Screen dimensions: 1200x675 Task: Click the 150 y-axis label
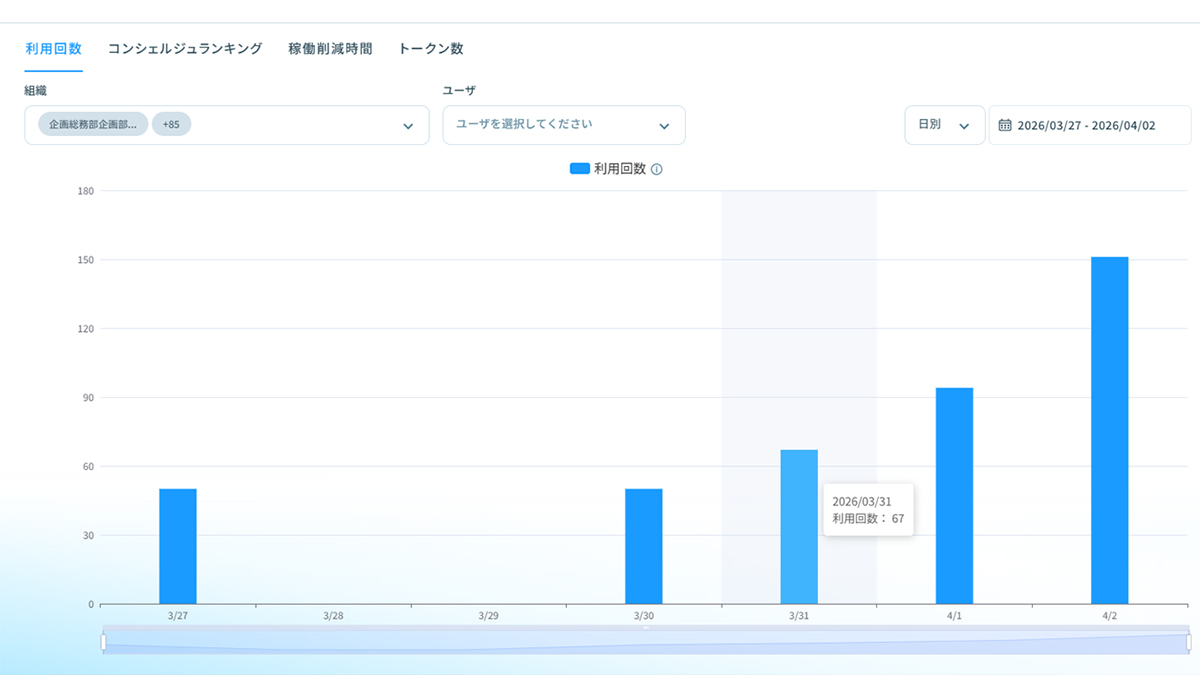[x=85, y=260]
